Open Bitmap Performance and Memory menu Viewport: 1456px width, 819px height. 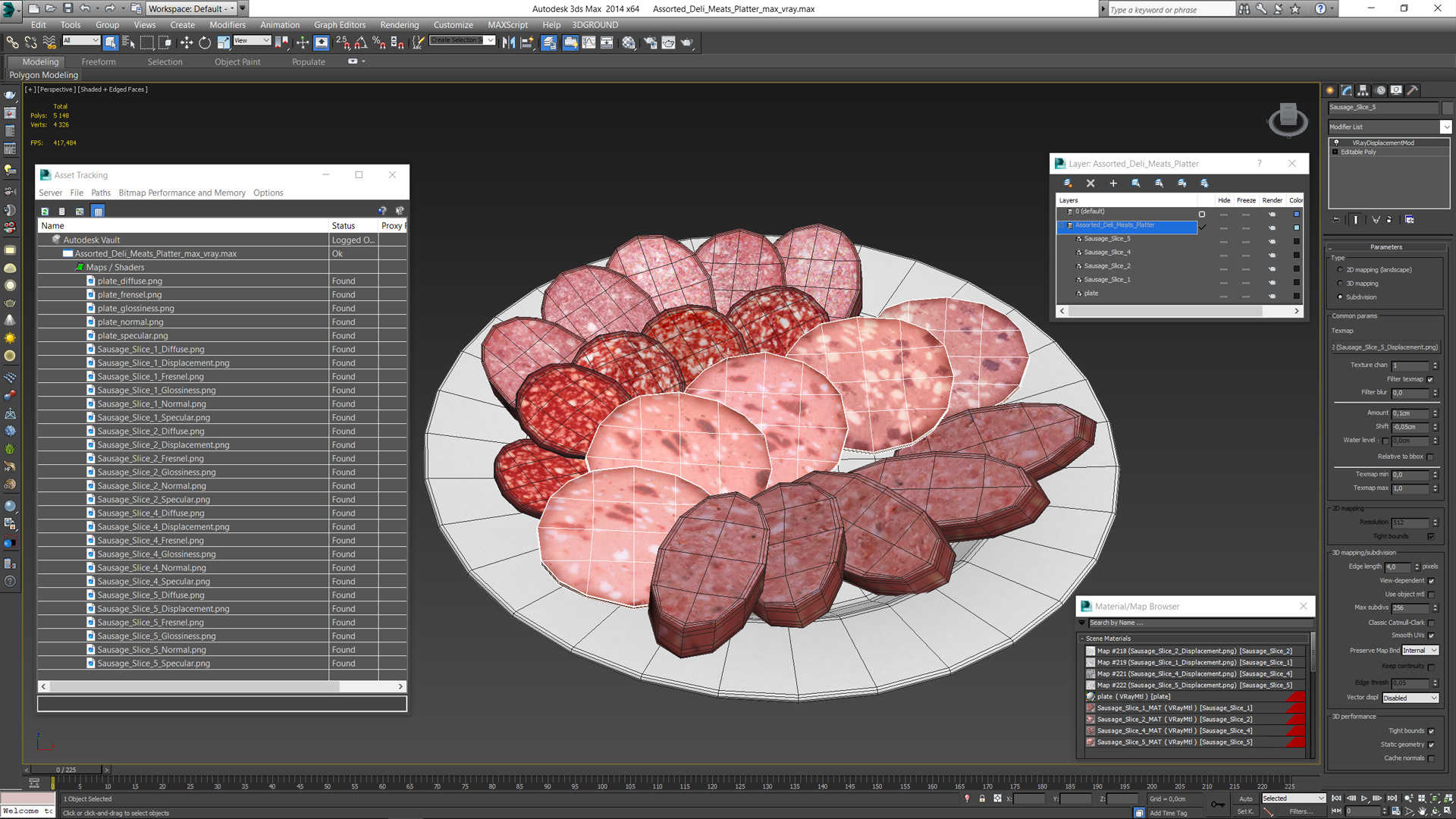pyautogui.click(x=182, y=193)
